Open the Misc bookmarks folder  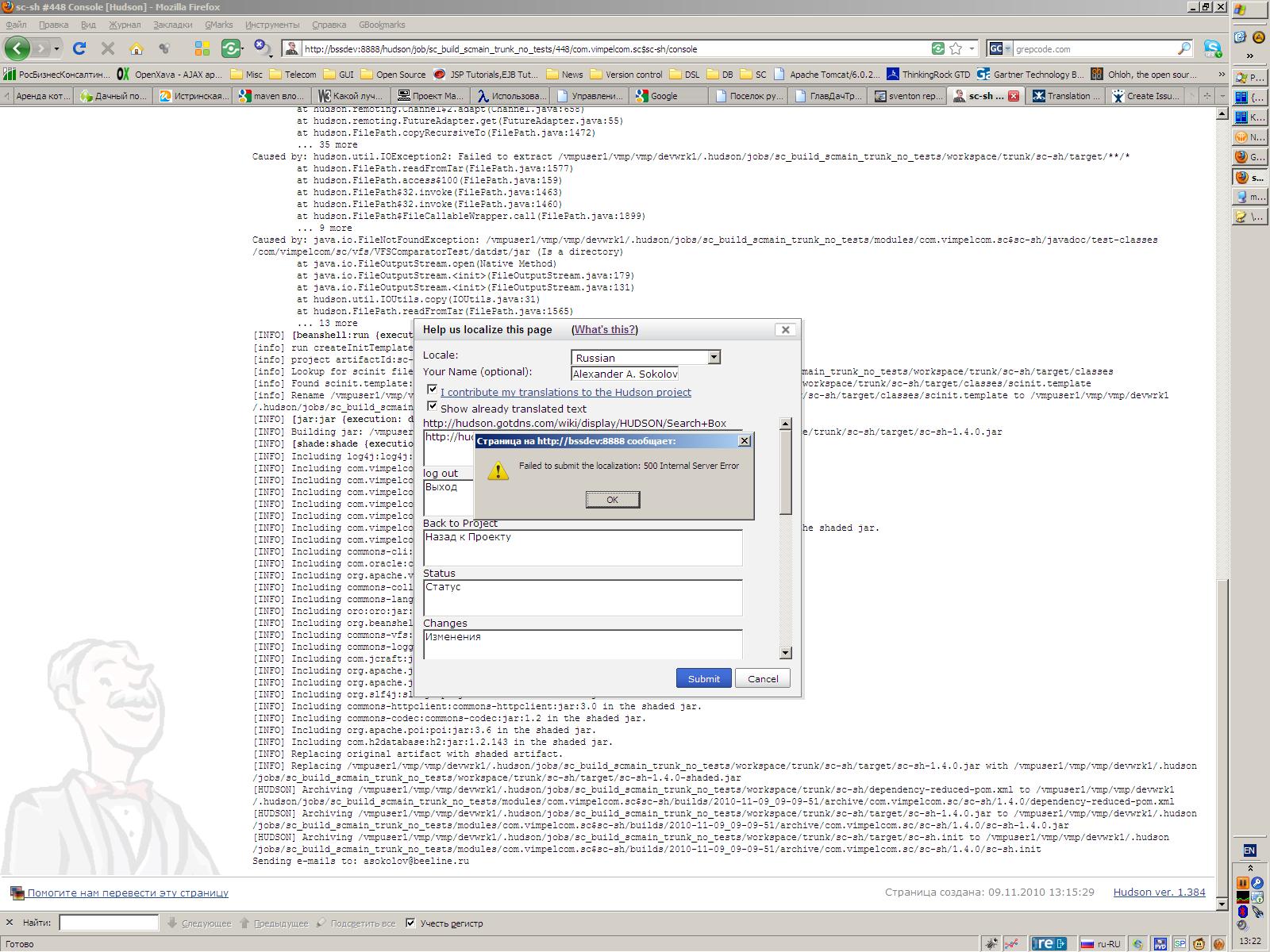(x=248, y=74)
